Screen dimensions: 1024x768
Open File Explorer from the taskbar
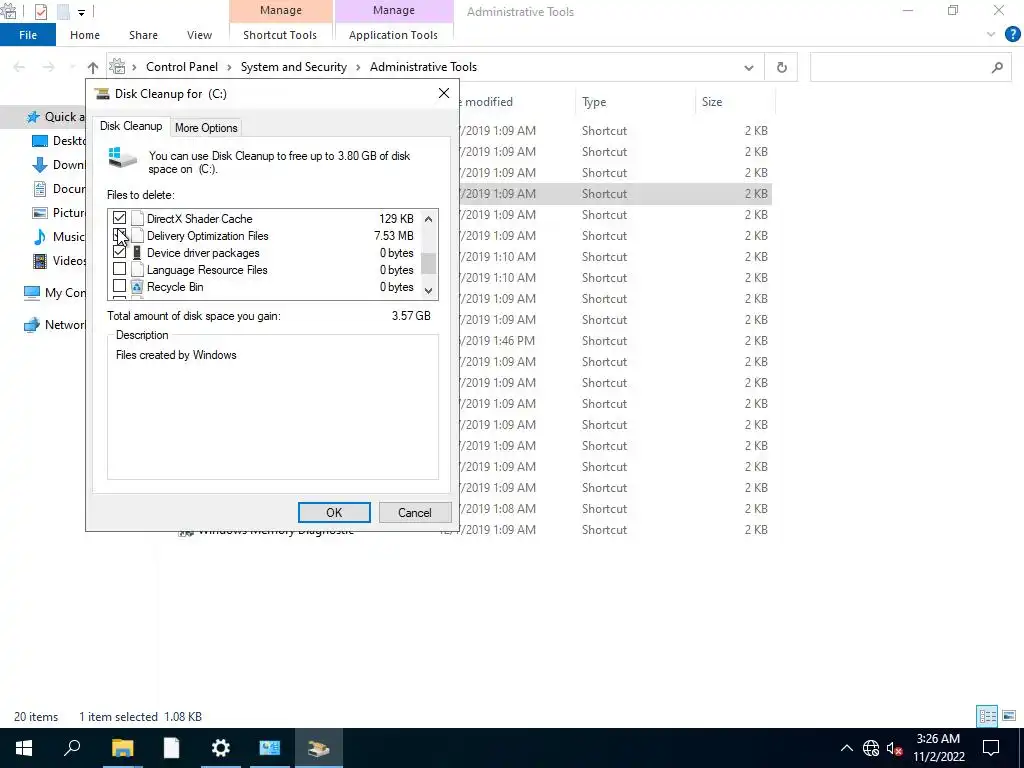point(122,748)
